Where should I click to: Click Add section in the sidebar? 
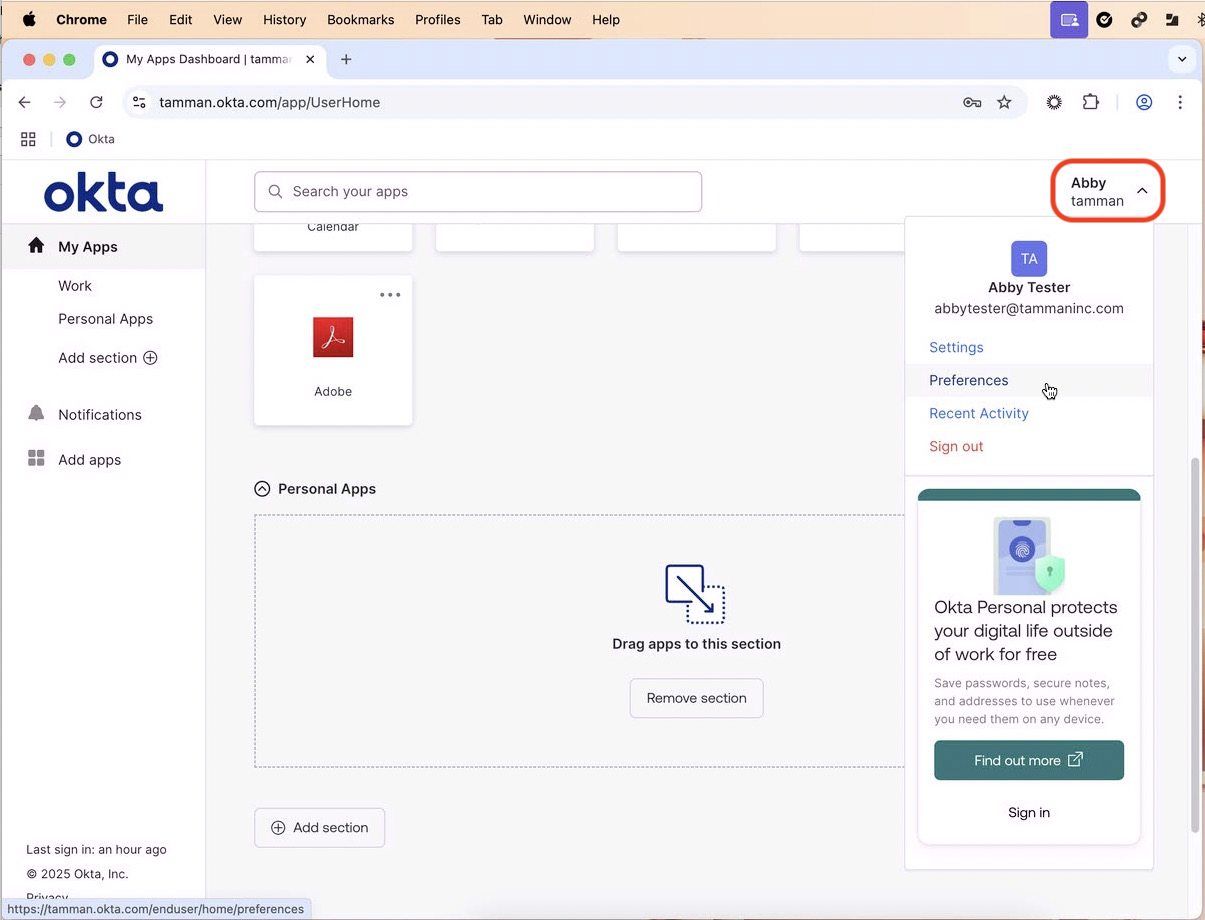(x=108, y=357)
